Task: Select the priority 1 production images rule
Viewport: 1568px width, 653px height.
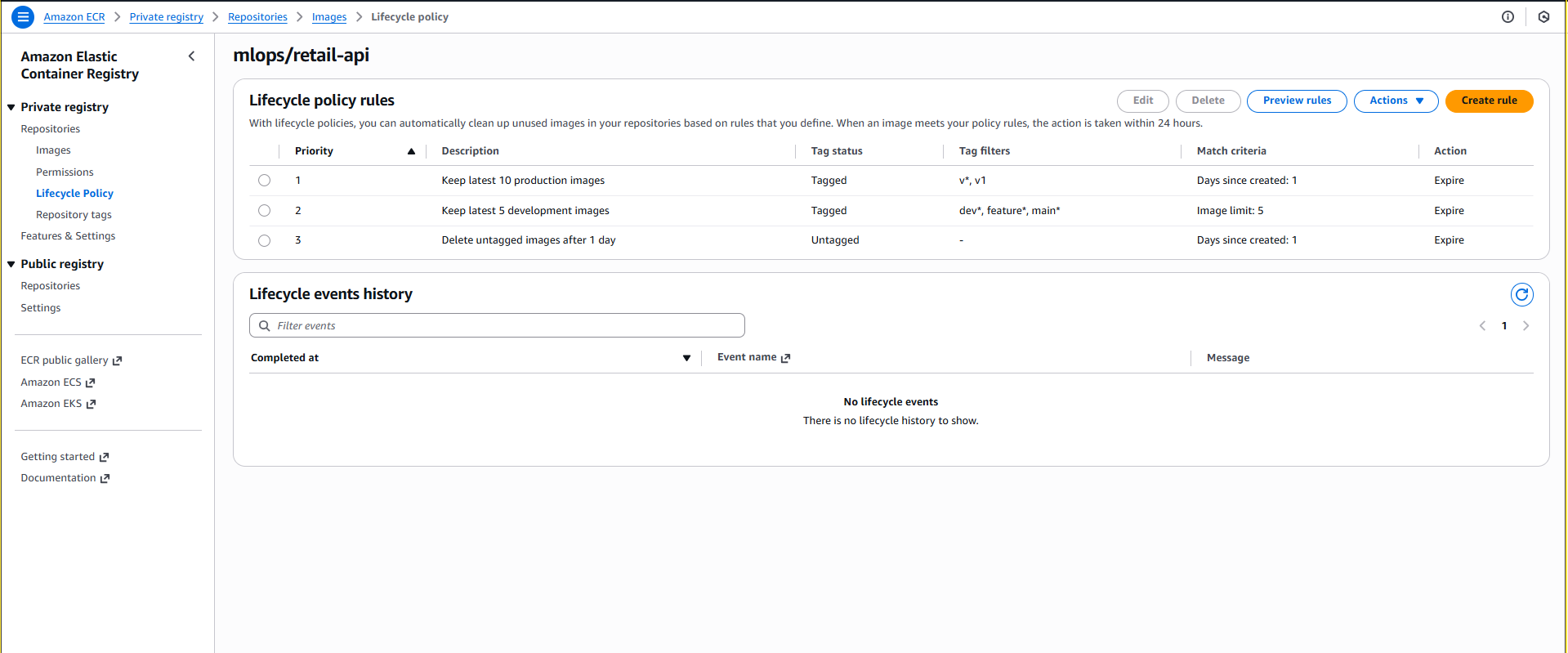Action: 264,181
